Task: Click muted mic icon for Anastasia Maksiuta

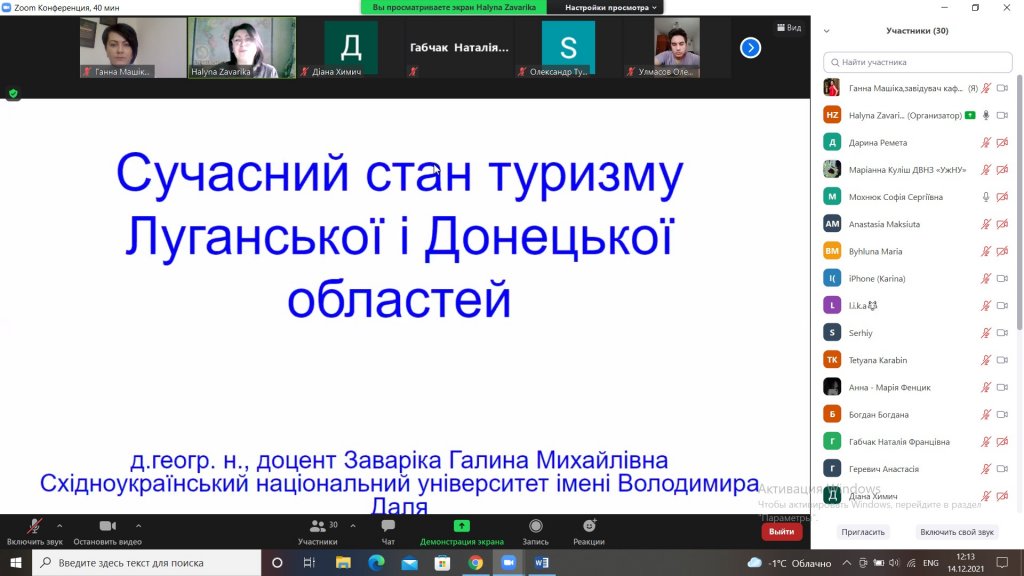Action: (986, 224)
